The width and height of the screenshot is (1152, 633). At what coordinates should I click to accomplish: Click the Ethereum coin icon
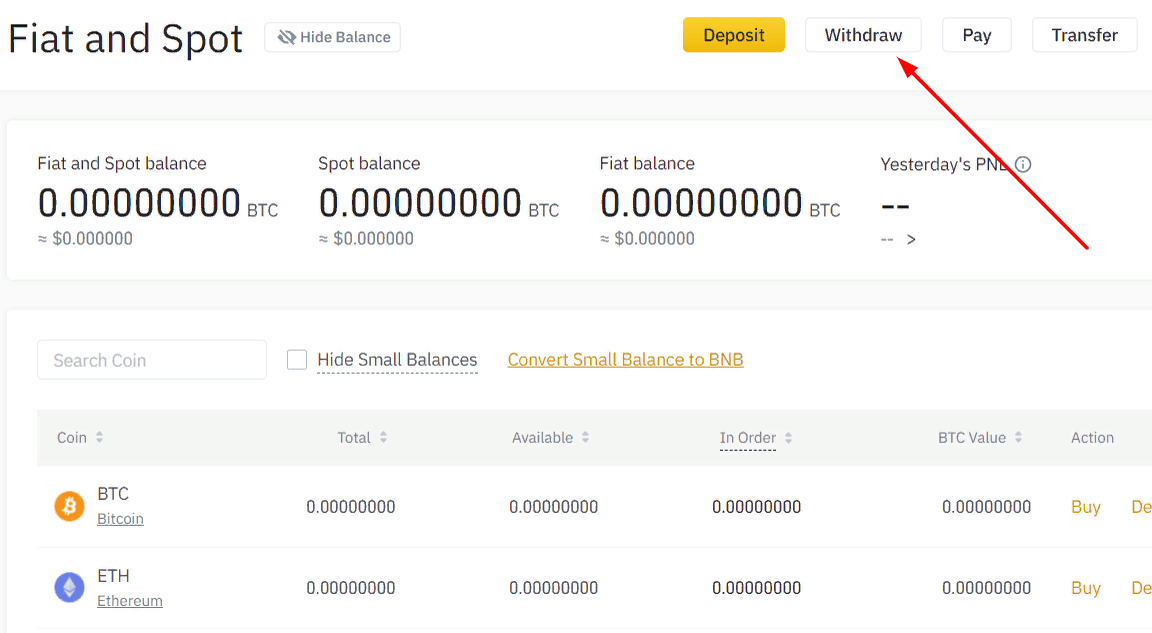click(68, 587)
